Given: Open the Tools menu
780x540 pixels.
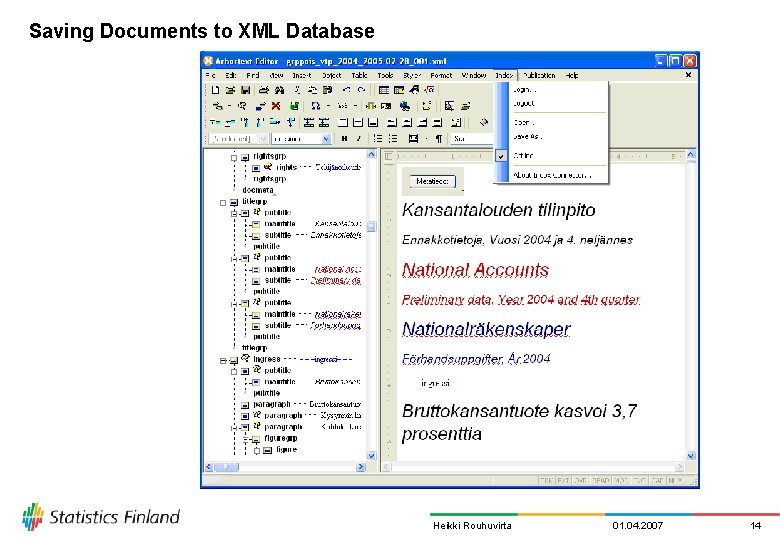Looking at the screenshot, I should [x=385, y=75].
